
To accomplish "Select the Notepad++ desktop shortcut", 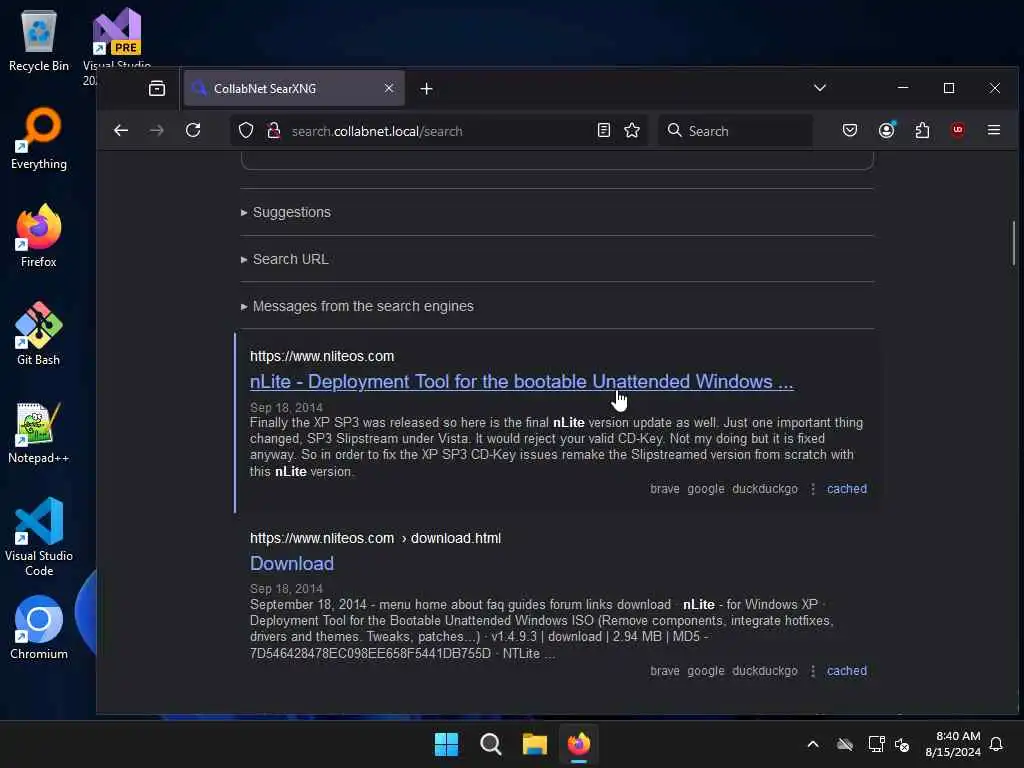I will point(39,432).
